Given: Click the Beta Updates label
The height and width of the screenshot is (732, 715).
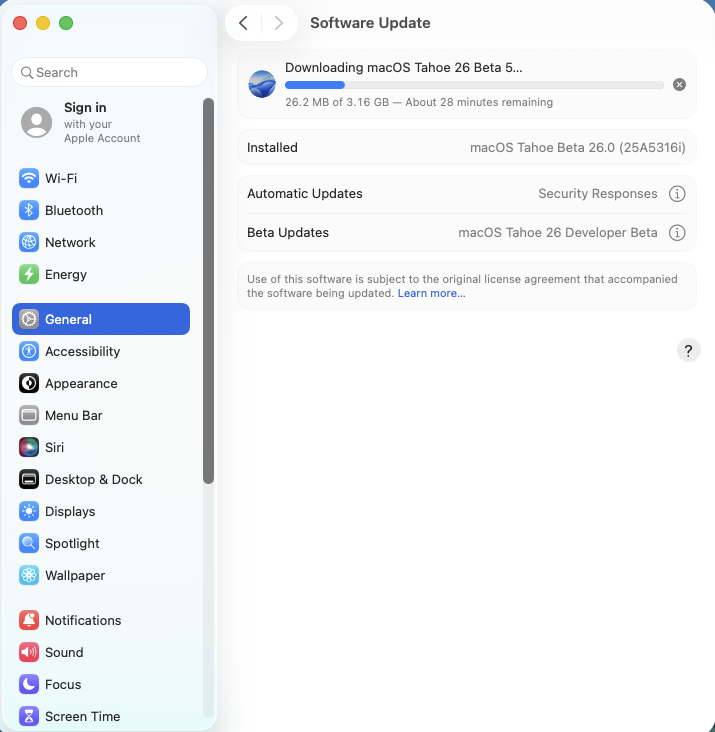Looking at the screenshot, I should (288, 232).
